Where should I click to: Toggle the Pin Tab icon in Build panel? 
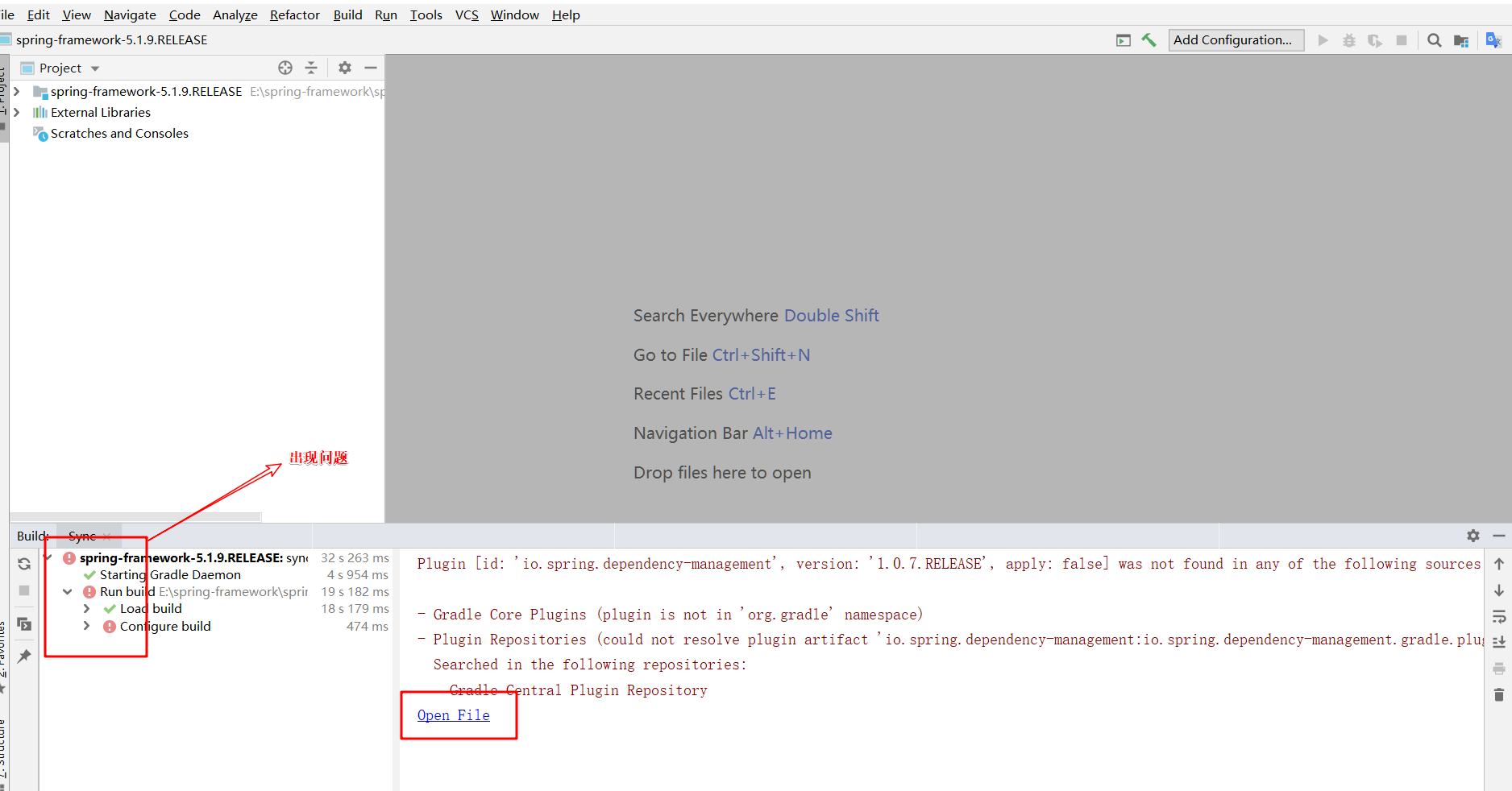[24, 656]
